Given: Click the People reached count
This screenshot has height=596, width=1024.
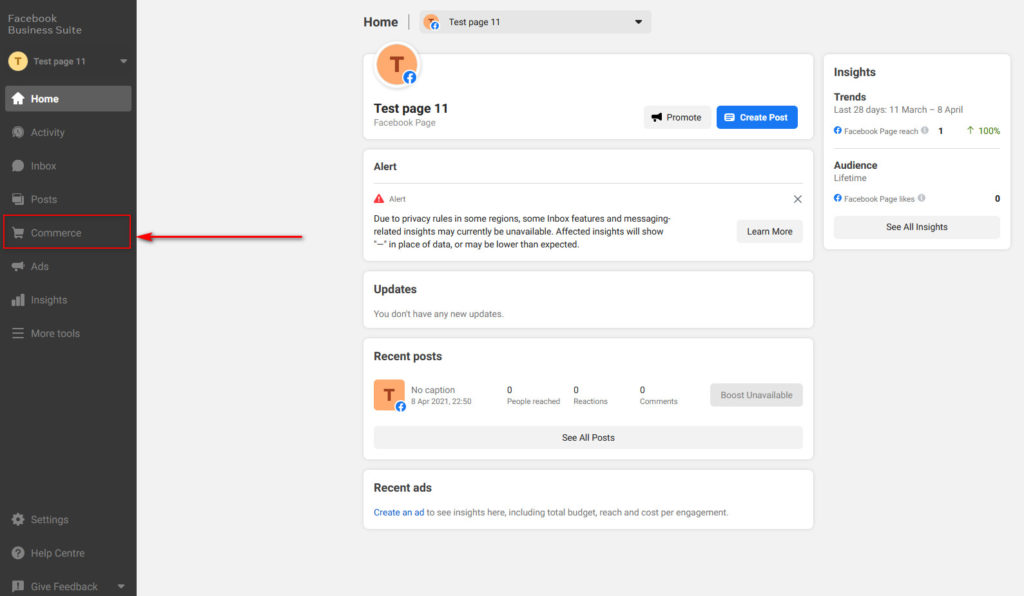Looking at the screenshot, I should pos(509,390).
